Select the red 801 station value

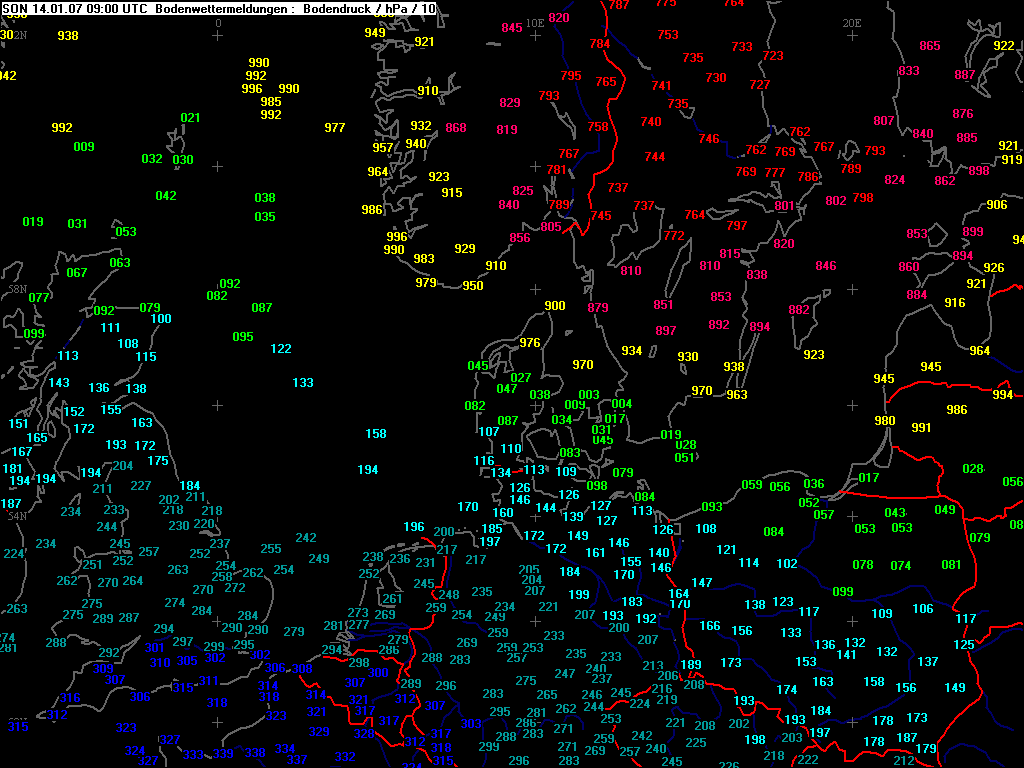click(x=785, y=207)
